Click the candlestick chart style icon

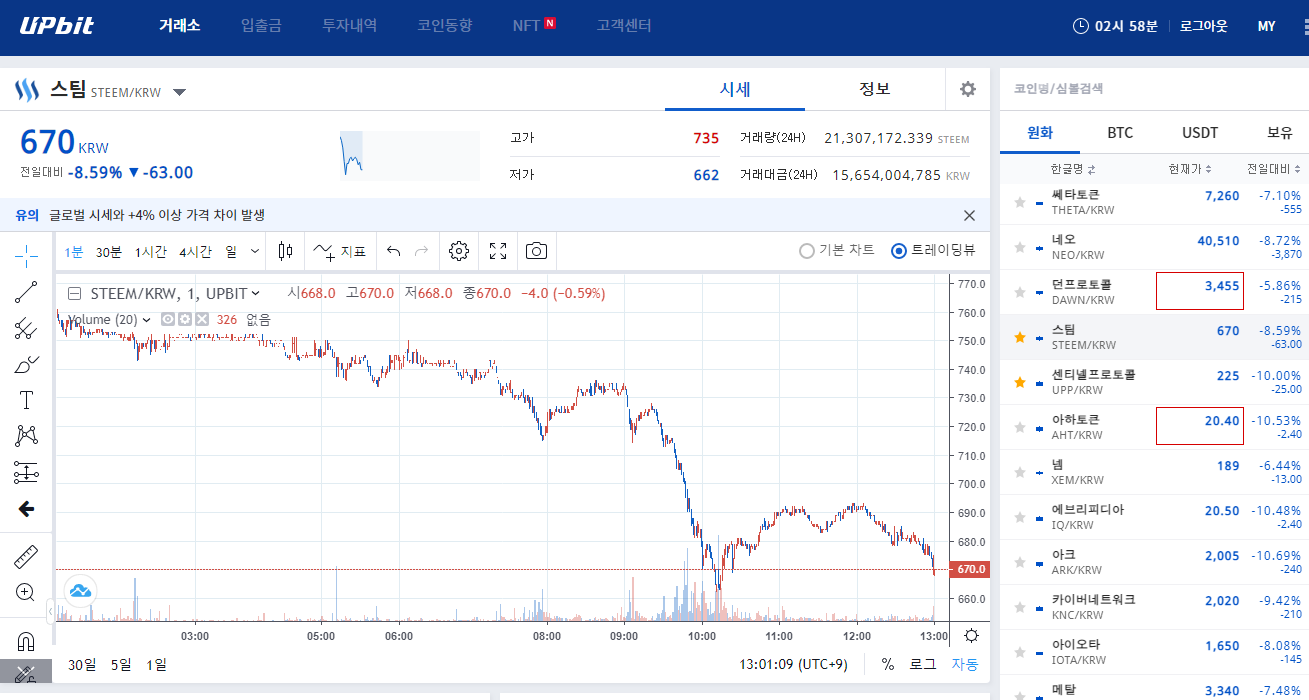coord(286,251)
